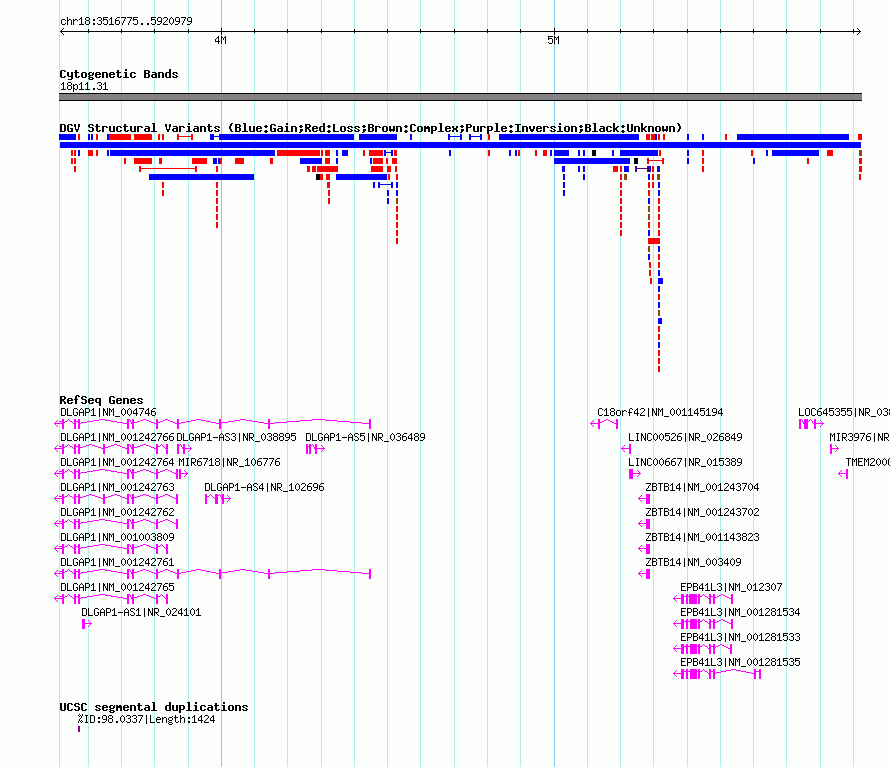890x767 pixels.
Task: Select the EPB41L3|NM_012307 label
Action: (x=731, y=587)
